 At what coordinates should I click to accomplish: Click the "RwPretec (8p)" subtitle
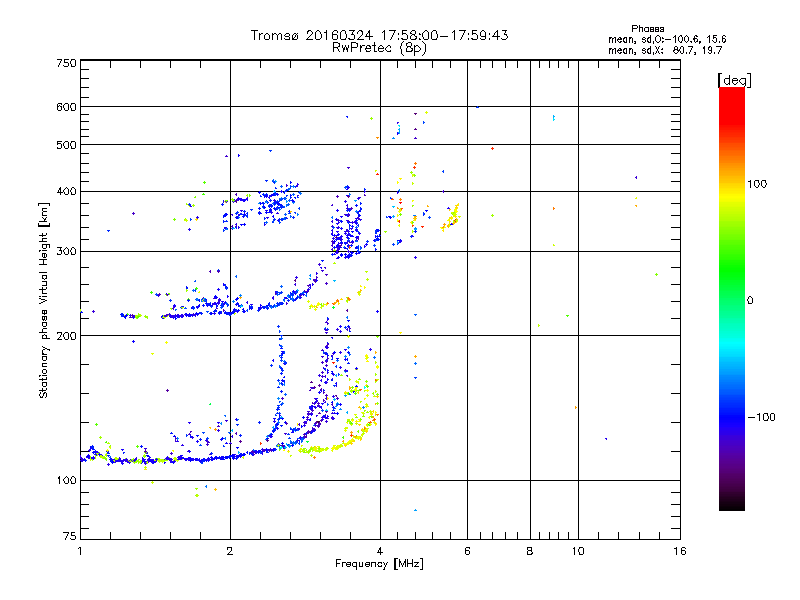tap(379, 48)
